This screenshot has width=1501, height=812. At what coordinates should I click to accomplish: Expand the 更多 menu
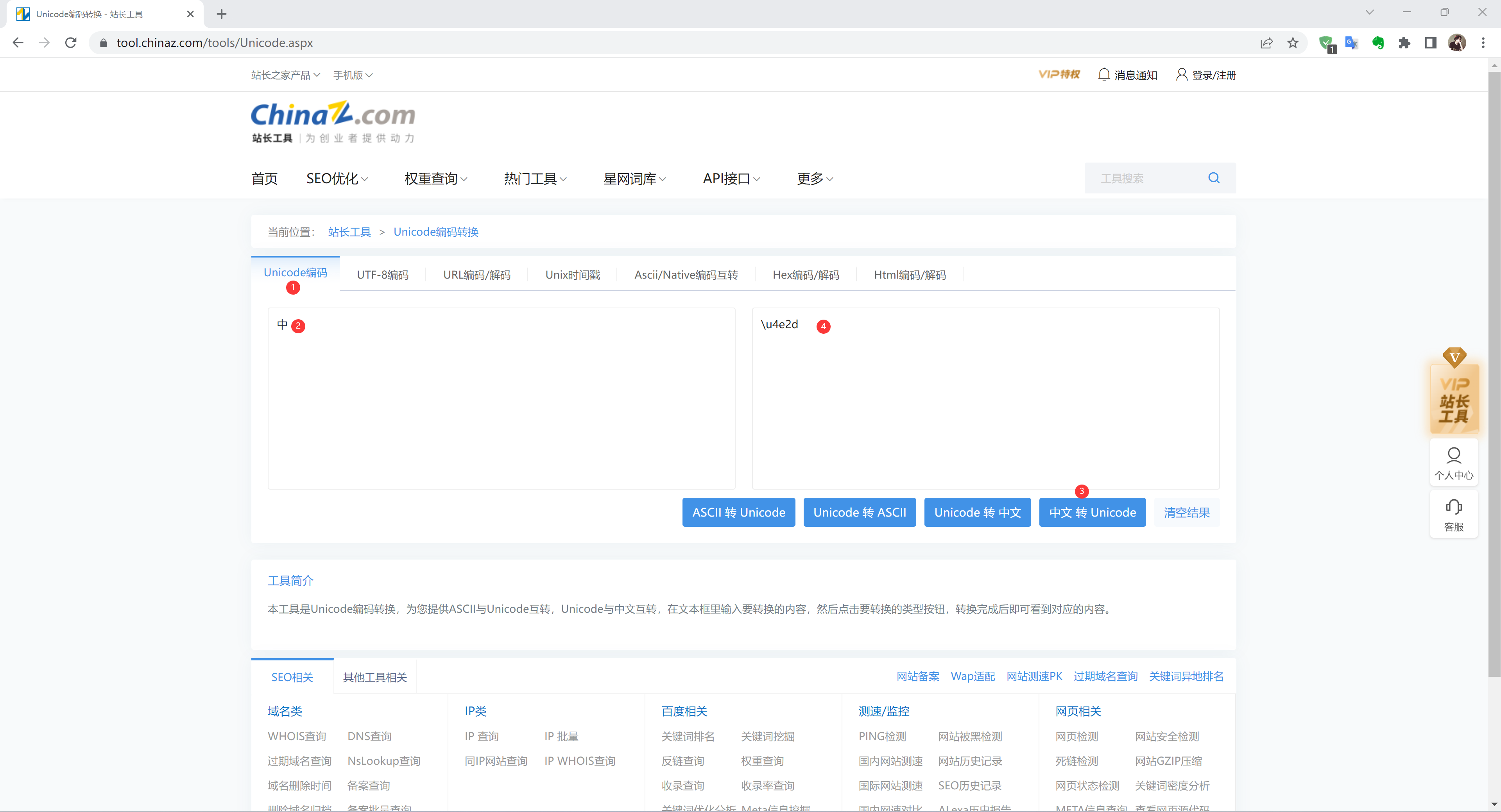point(815,178)
